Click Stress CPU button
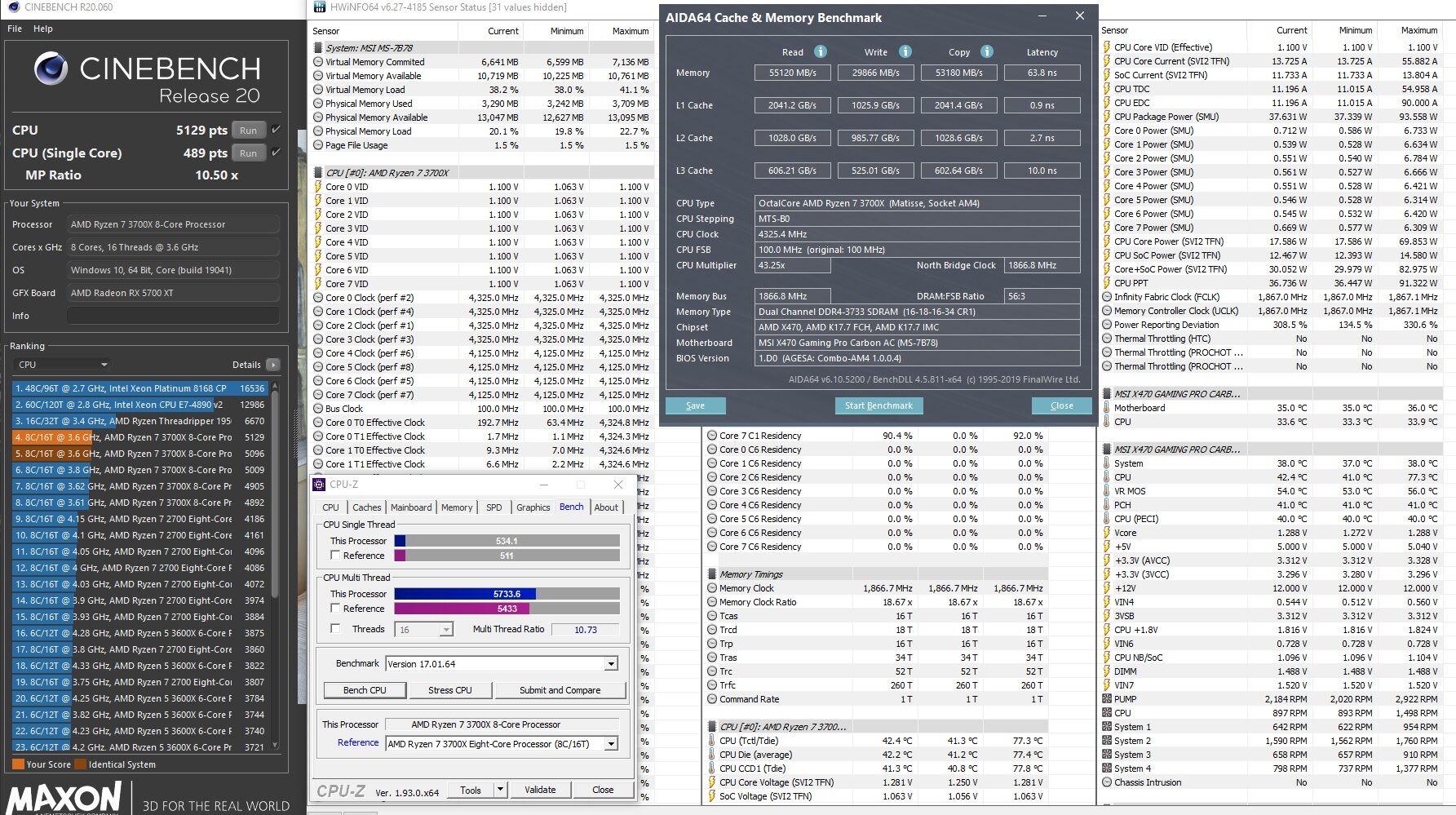Image resolution: width=1456 pixels, height=815 pixels. tap(450, 690)
